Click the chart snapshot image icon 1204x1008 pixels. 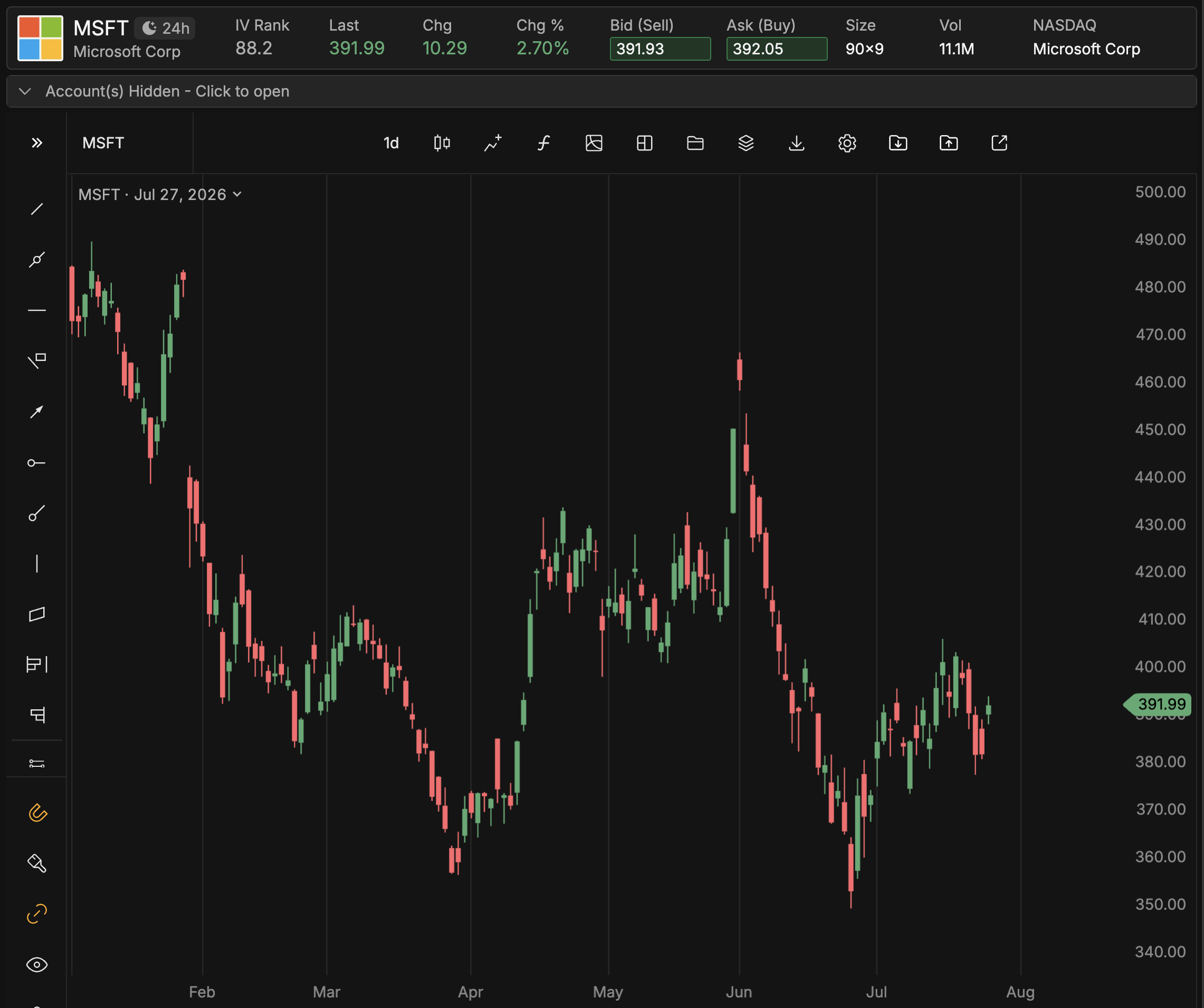(x=594, y=143)
